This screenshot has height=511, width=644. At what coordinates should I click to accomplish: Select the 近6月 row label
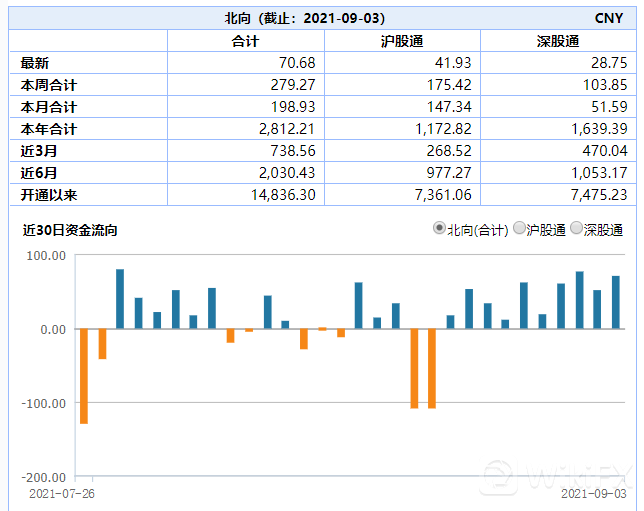coord(36,173)
